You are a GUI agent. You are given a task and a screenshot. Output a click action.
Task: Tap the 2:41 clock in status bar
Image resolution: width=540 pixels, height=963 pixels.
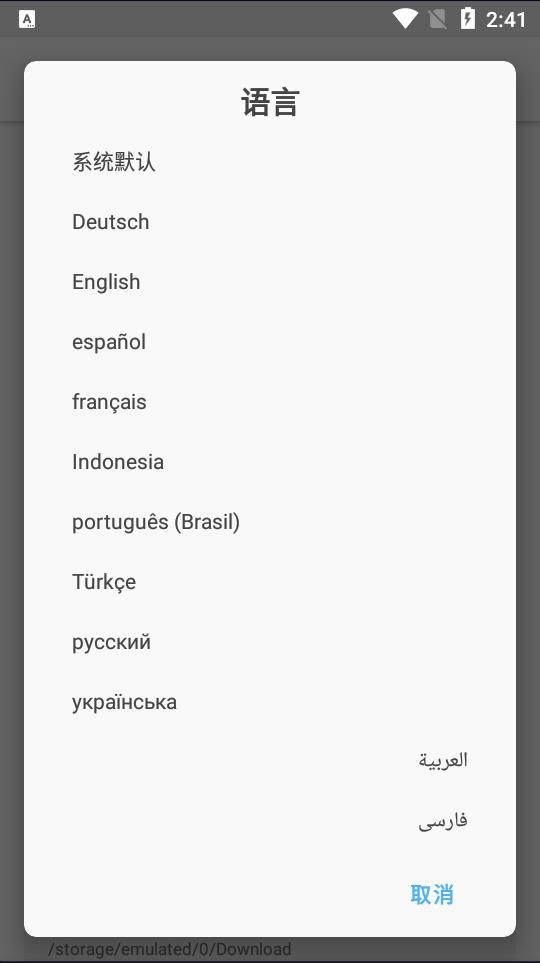[506, 20]
